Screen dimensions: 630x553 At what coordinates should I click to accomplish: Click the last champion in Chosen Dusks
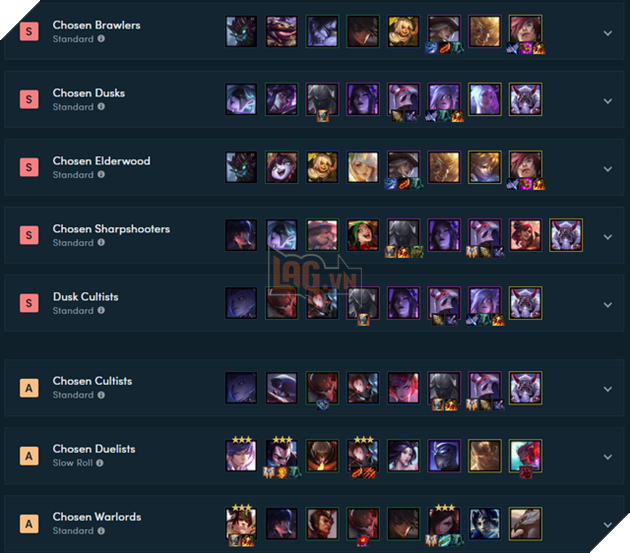tap(525, 99)
